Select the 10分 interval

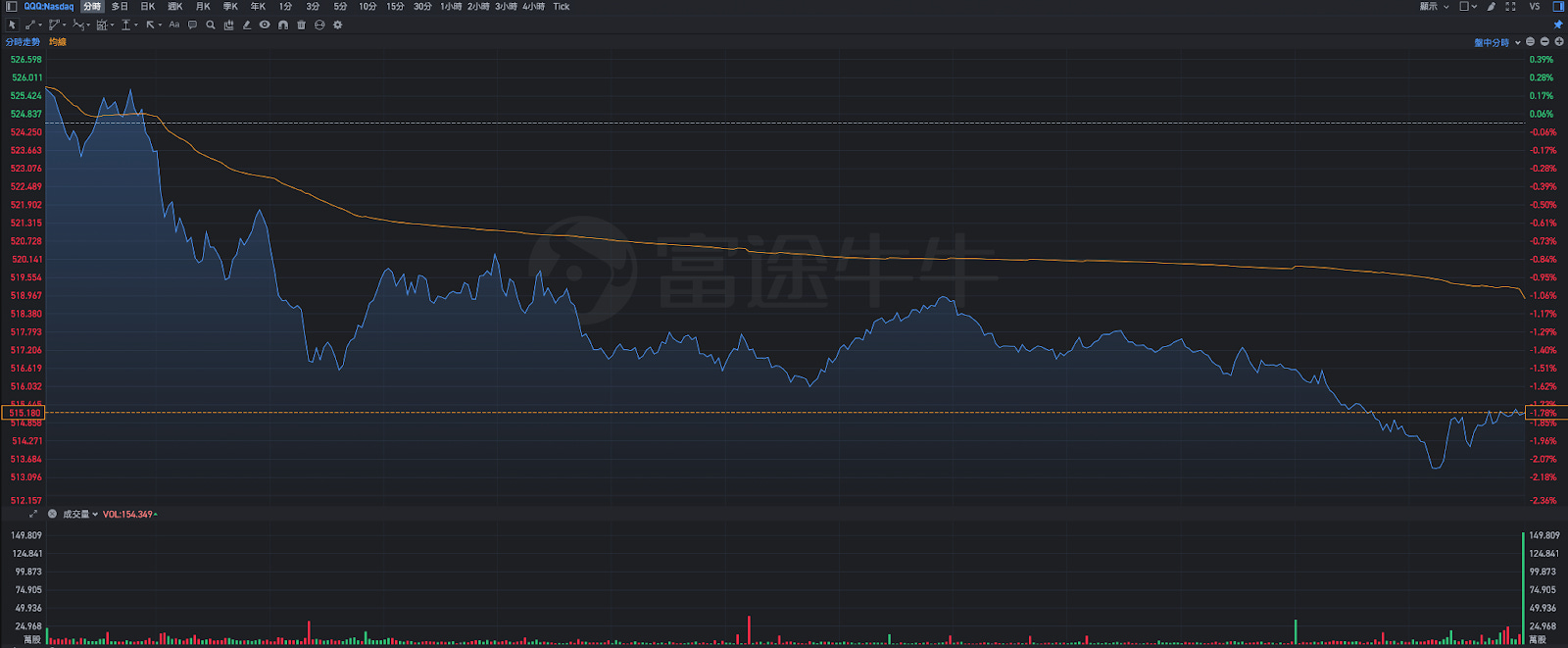click(x=367, y=6)
